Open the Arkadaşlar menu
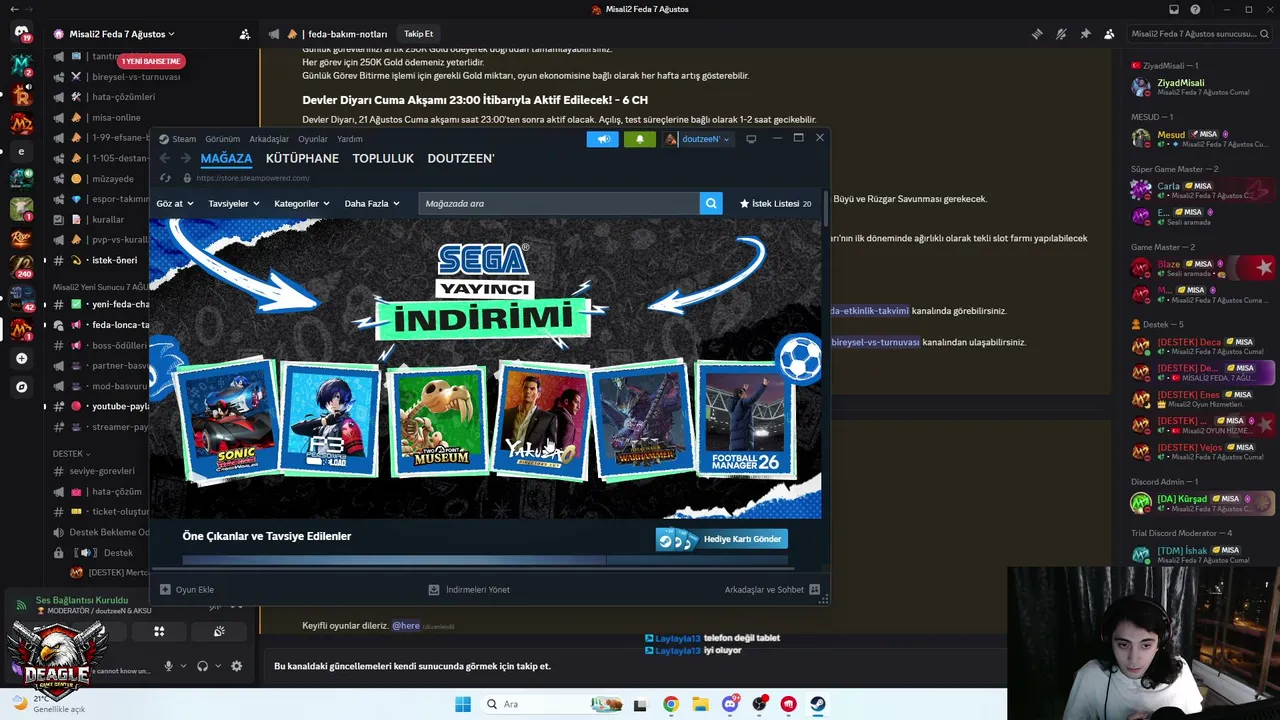1280x720 pixels. [x=269, y=139]
